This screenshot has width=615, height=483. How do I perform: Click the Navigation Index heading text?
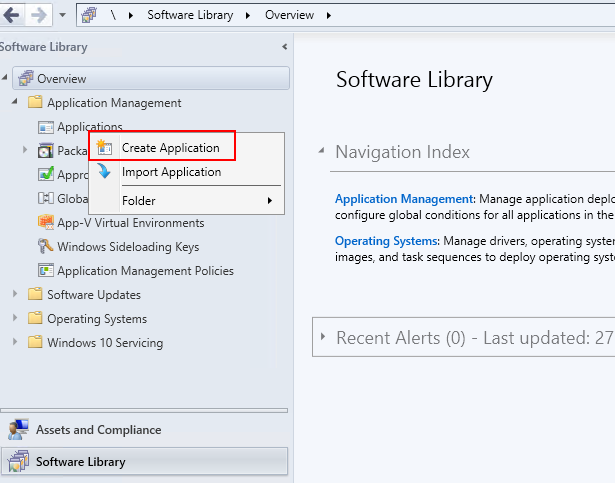point(402,151)
